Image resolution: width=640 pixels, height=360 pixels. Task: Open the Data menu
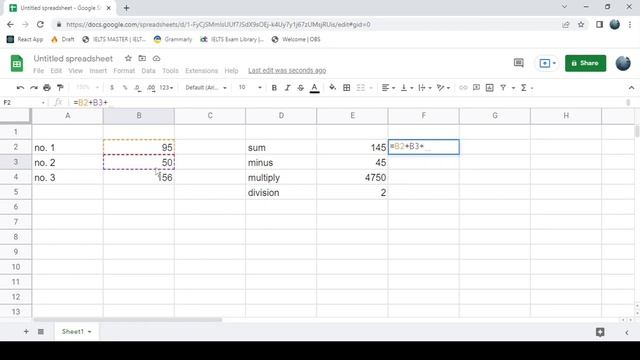[148, 71]
